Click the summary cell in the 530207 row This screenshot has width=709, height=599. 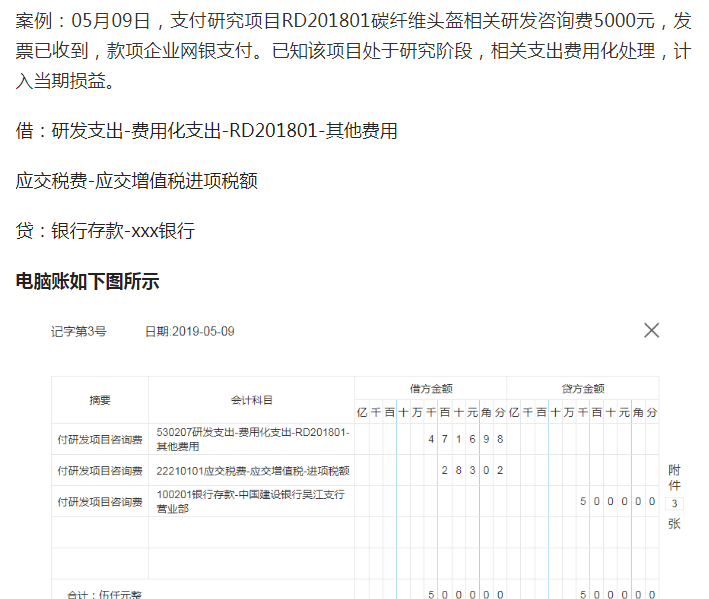click(x=100, y=439)
